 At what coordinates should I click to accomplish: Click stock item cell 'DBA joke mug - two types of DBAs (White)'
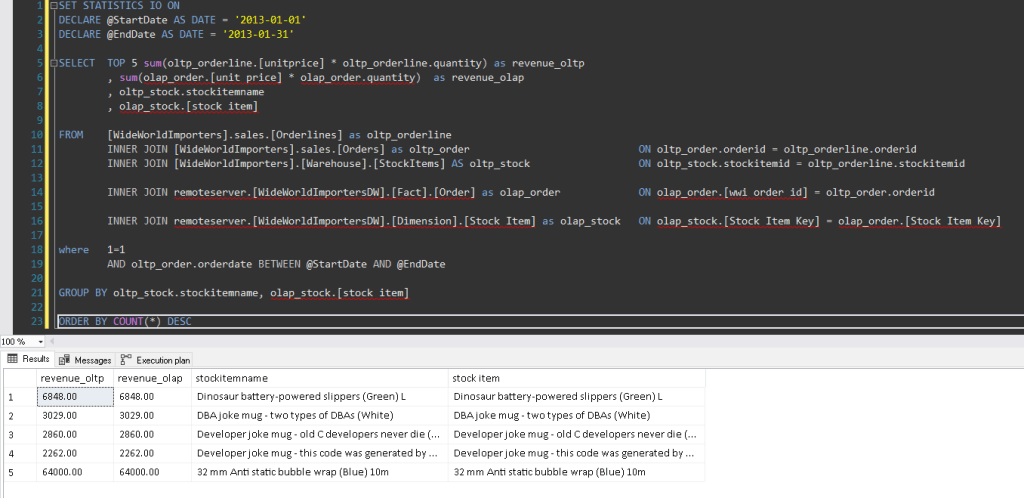pyautogui.click(x=577, y=416)
